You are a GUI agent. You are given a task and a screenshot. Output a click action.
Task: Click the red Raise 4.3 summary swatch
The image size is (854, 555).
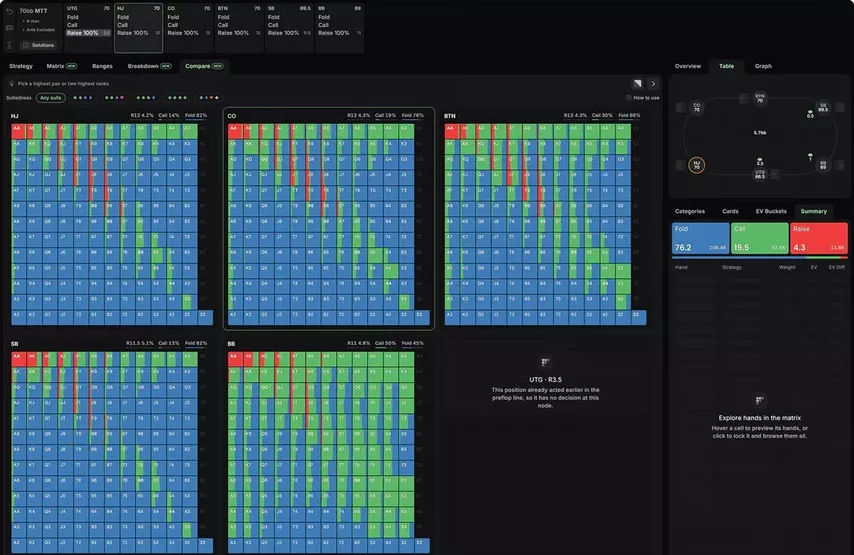pyautogui.click(x=819, y=238)
